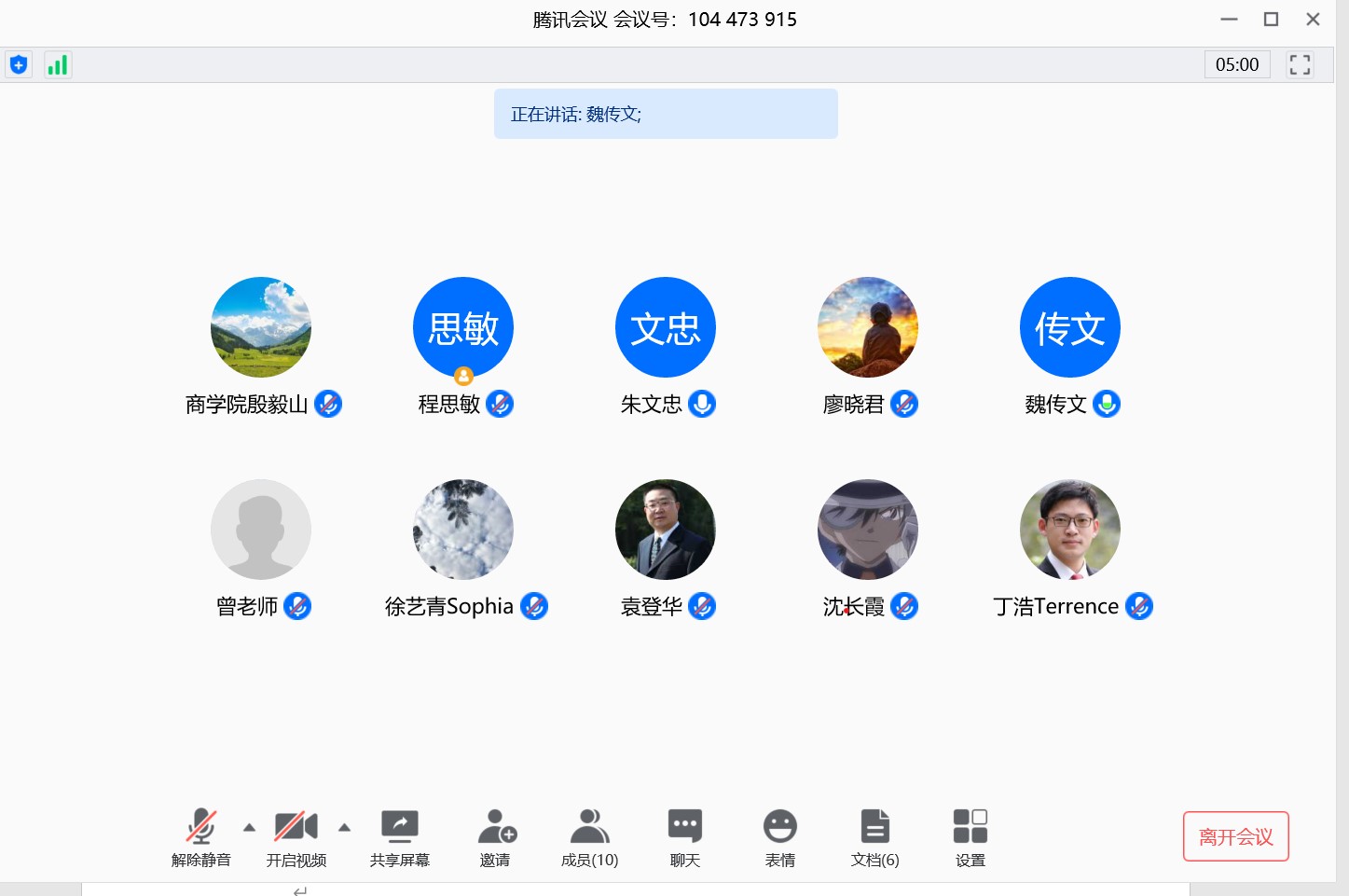This screenshot has height=896, width=1349.
Task: Open the Emoji (表情) reactions
Action: [779, 836]
